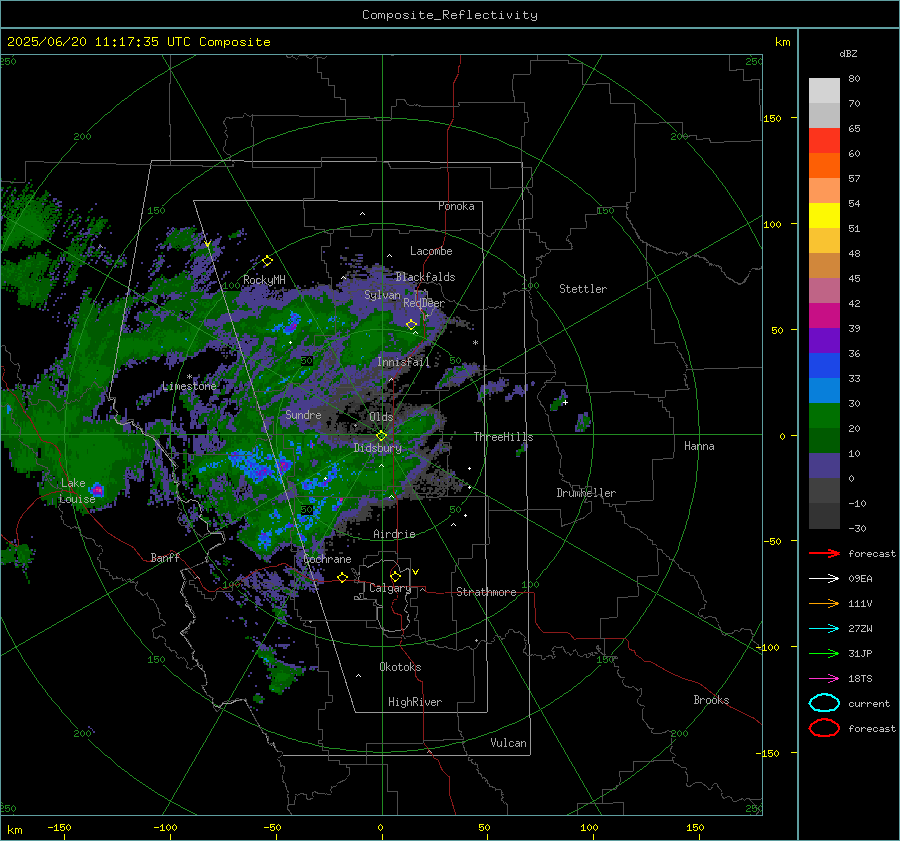900x841 pixels.
Task: Select yellow diamond marker above RockyMH
Action: 267,261
